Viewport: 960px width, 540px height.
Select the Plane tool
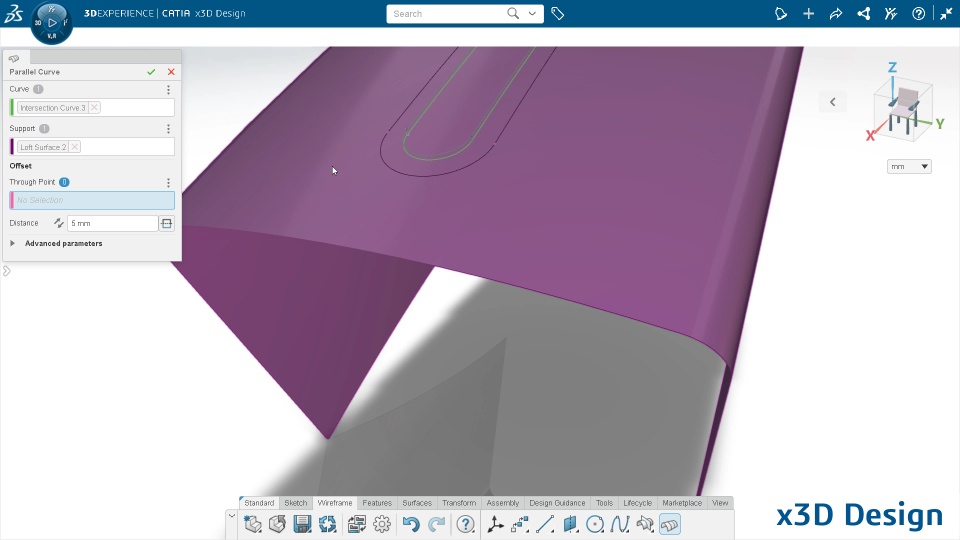tap(570, 524)
